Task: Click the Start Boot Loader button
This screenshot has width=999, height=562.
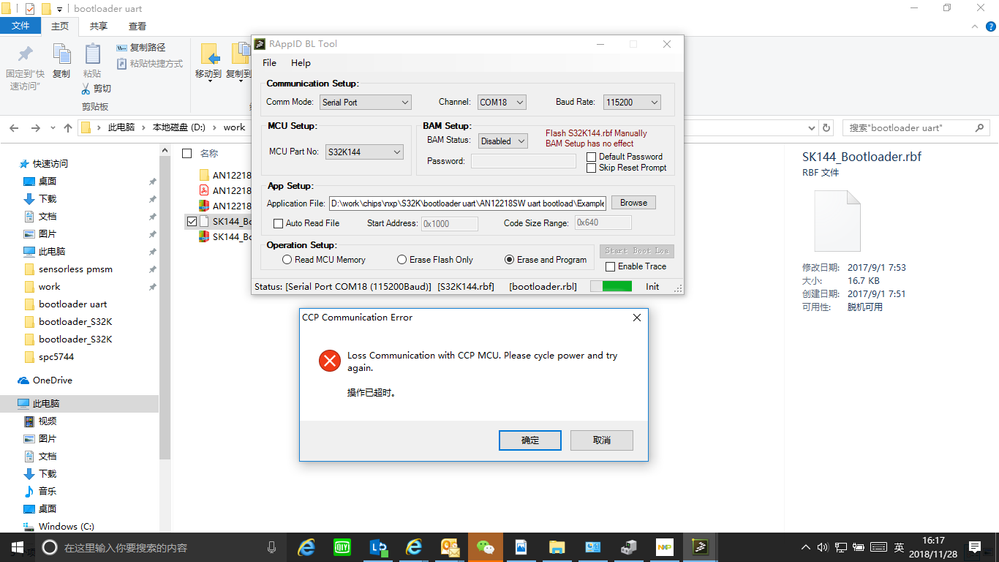Action: pyautogui.click(x=636, y=251)
